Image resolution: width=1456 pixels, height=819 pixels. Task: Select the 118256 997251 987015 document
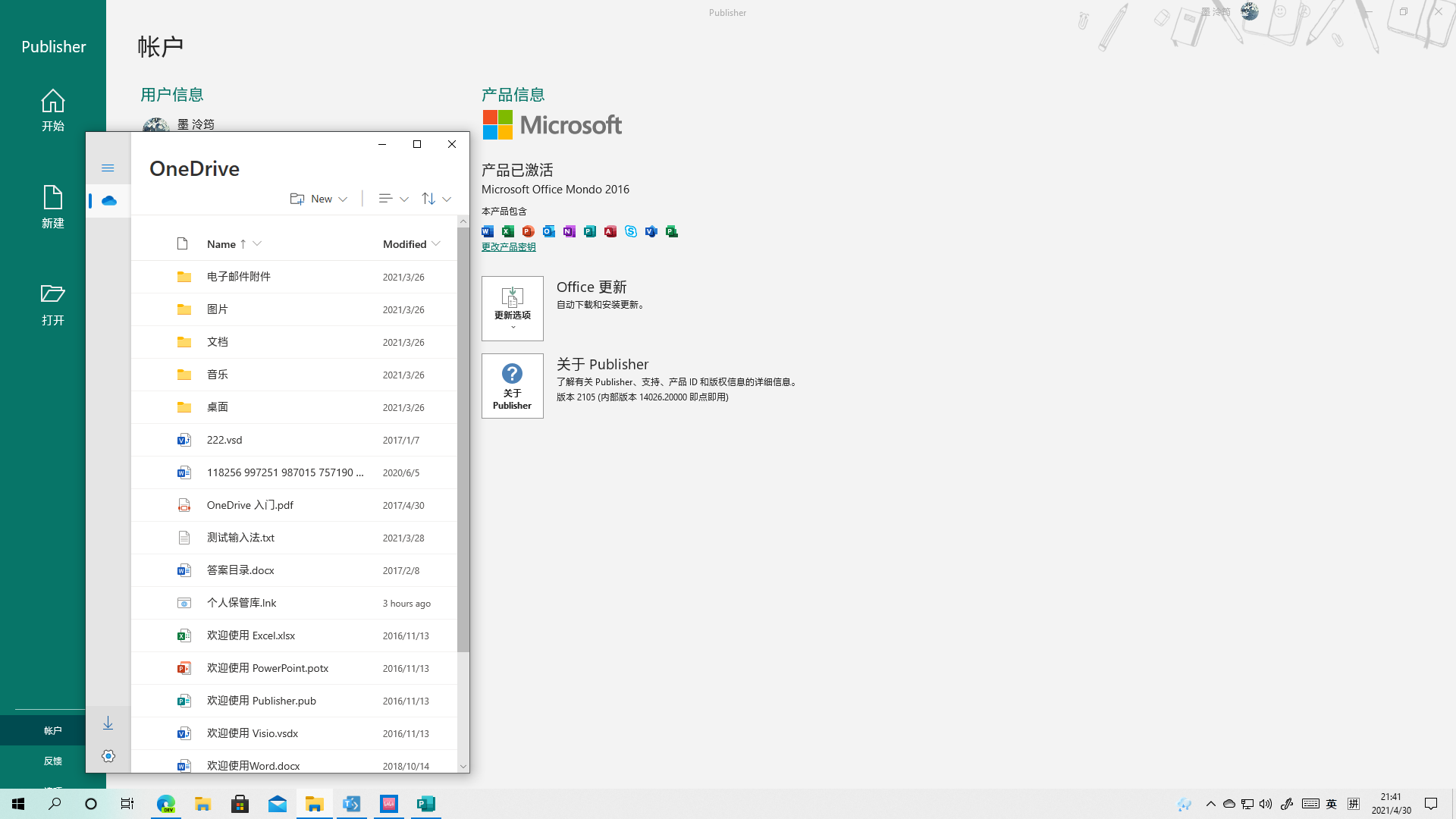coord(294,472)
